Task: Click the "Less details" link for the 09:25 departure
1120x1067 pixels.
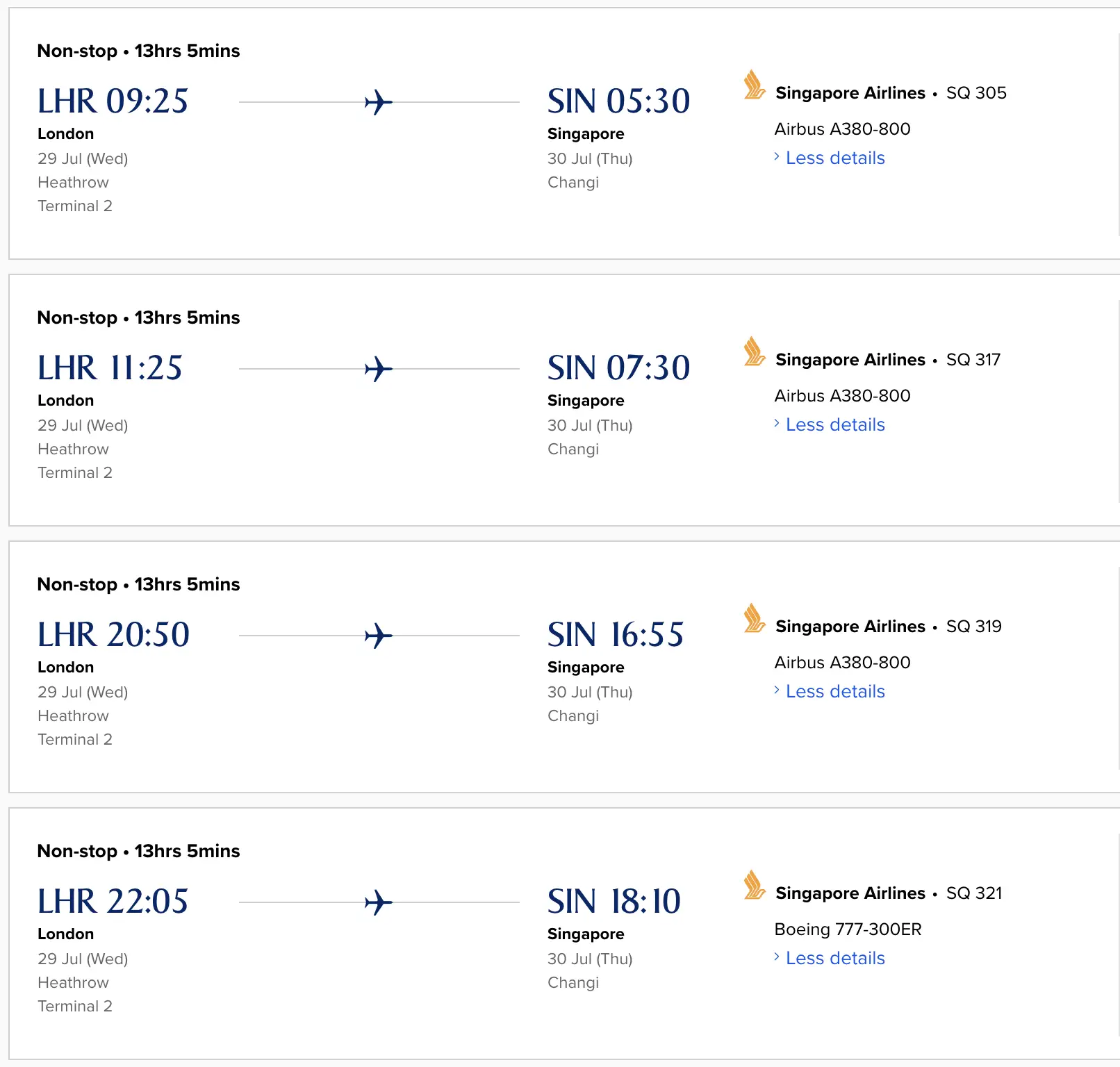Action: coord(835,158)
